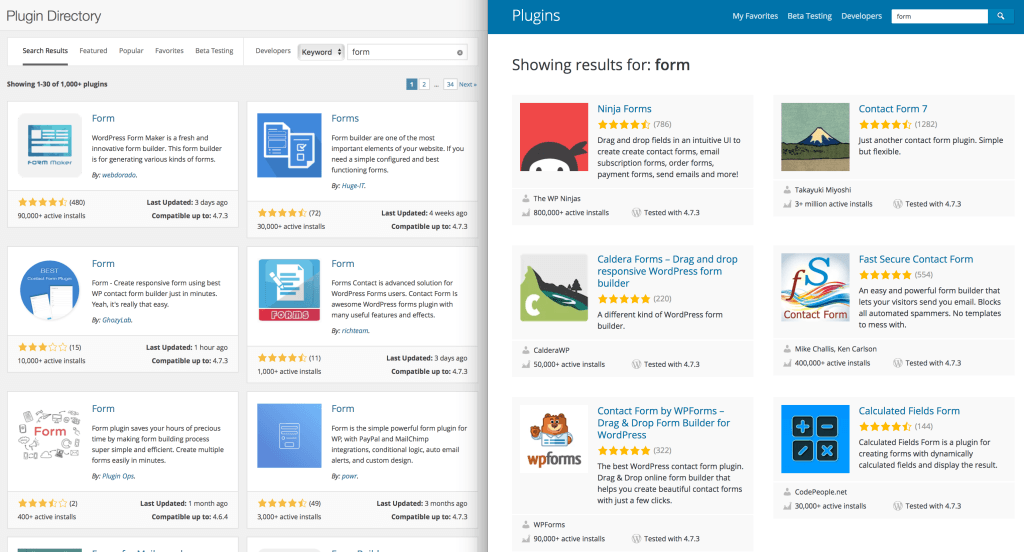Go to results page 2
Screen dimensions: 1024x552
[424, 84]
